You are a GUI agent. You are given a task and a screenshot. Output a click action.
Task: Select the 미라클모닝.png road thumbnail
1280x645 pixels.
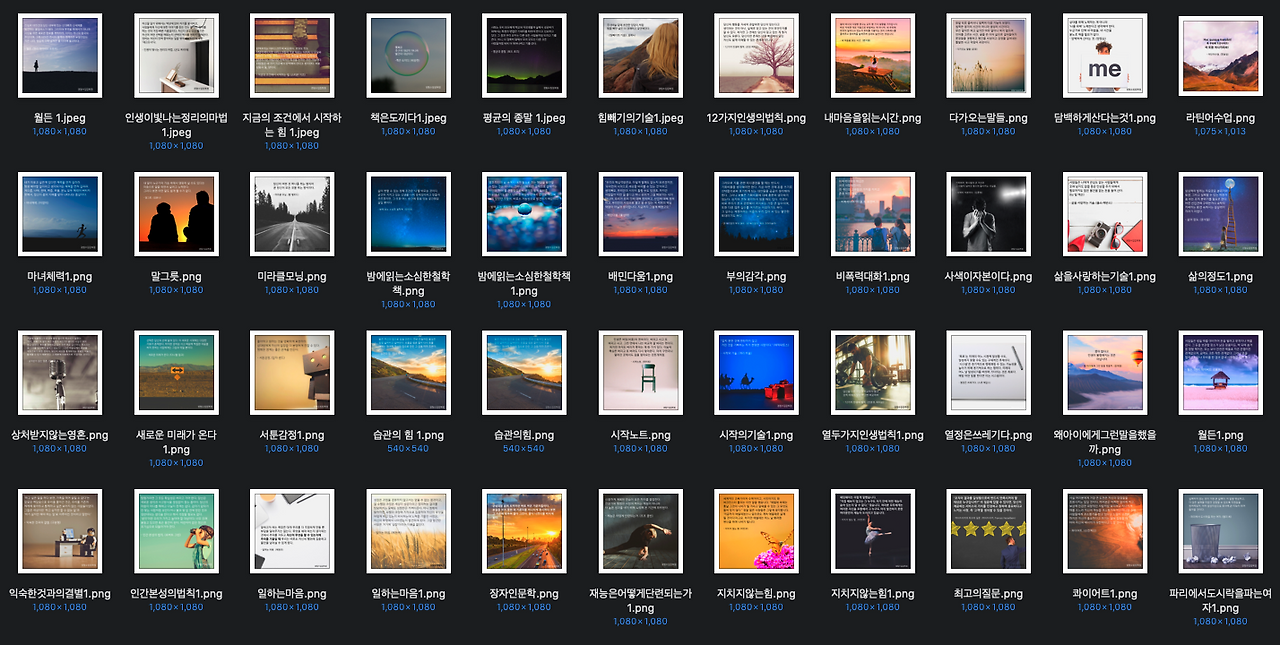tap(292, 215)
